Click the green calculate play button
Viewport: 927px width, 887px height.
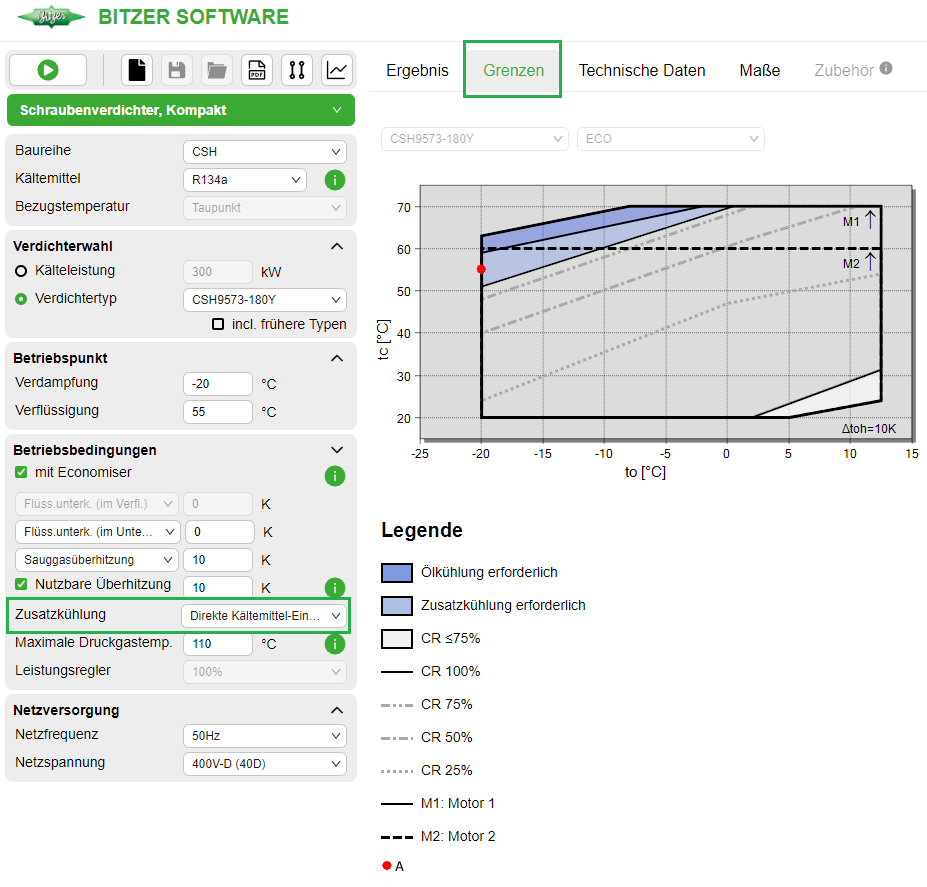[x=48, y=70]
